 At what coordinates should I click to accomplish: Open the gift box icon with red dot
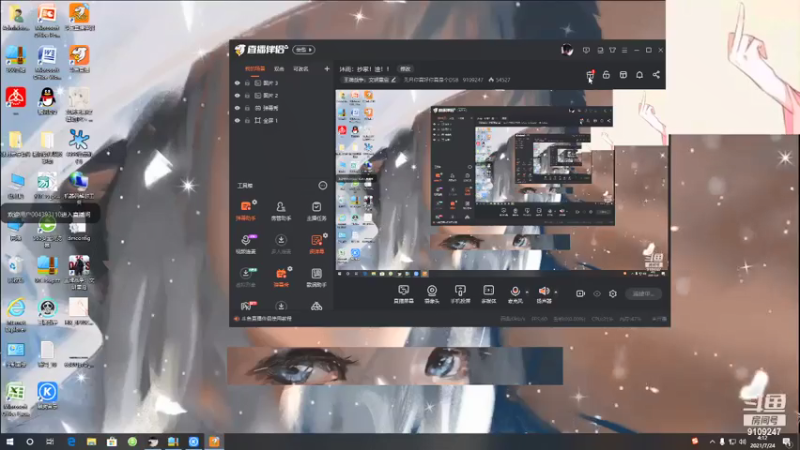coord(590,76)
